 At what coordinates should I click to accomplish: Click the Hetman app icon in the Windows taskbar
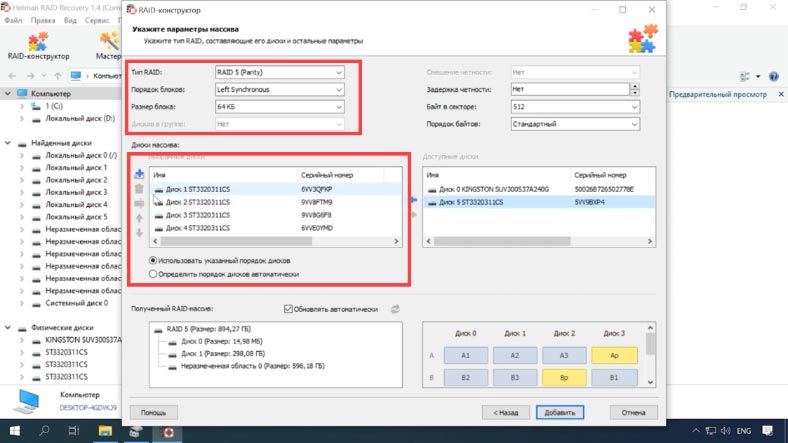coord(170,432)
